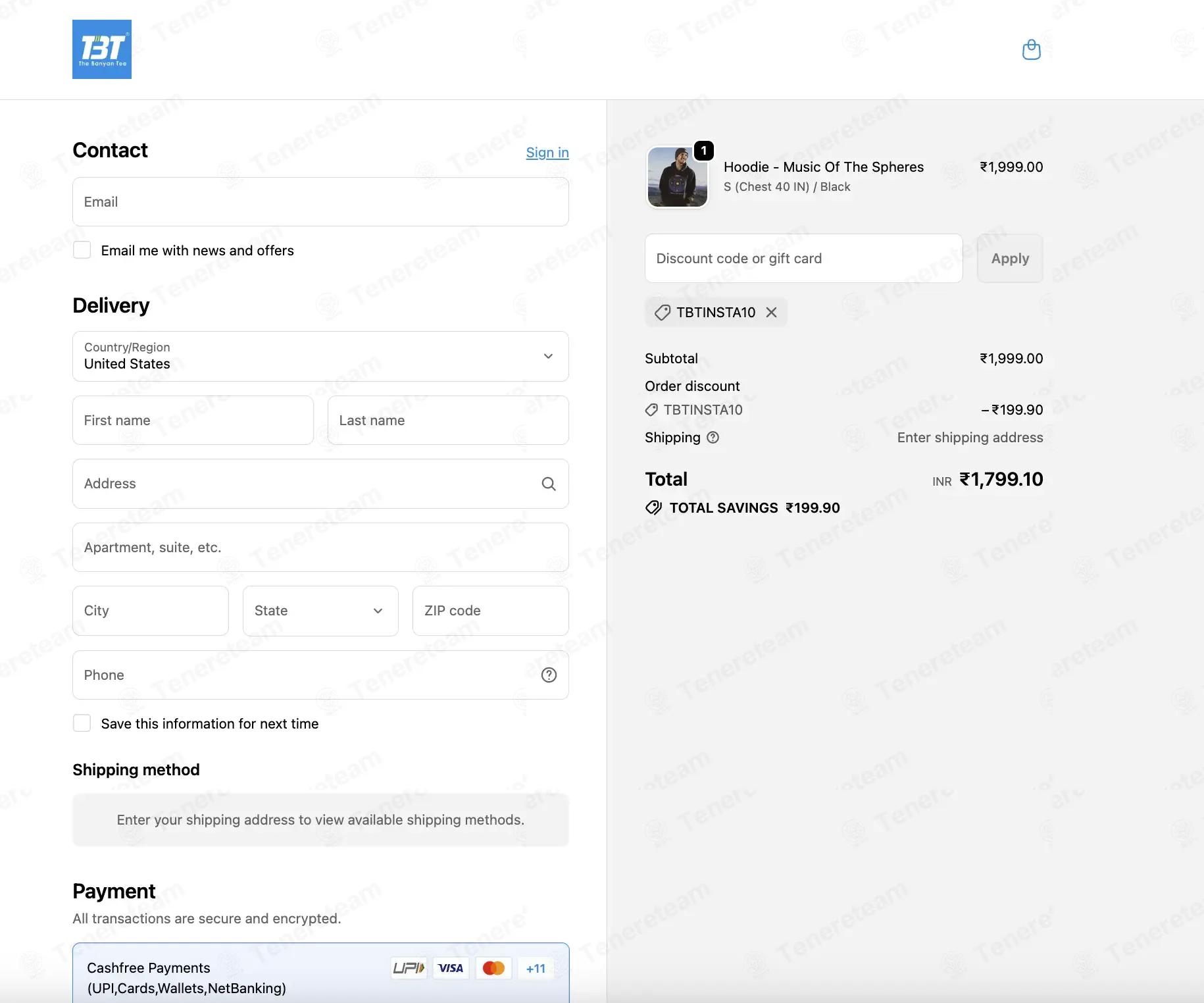Viewport: 1204px width, 1003px height.
Task: Focus the City input field
Action: tap(151, 611)
